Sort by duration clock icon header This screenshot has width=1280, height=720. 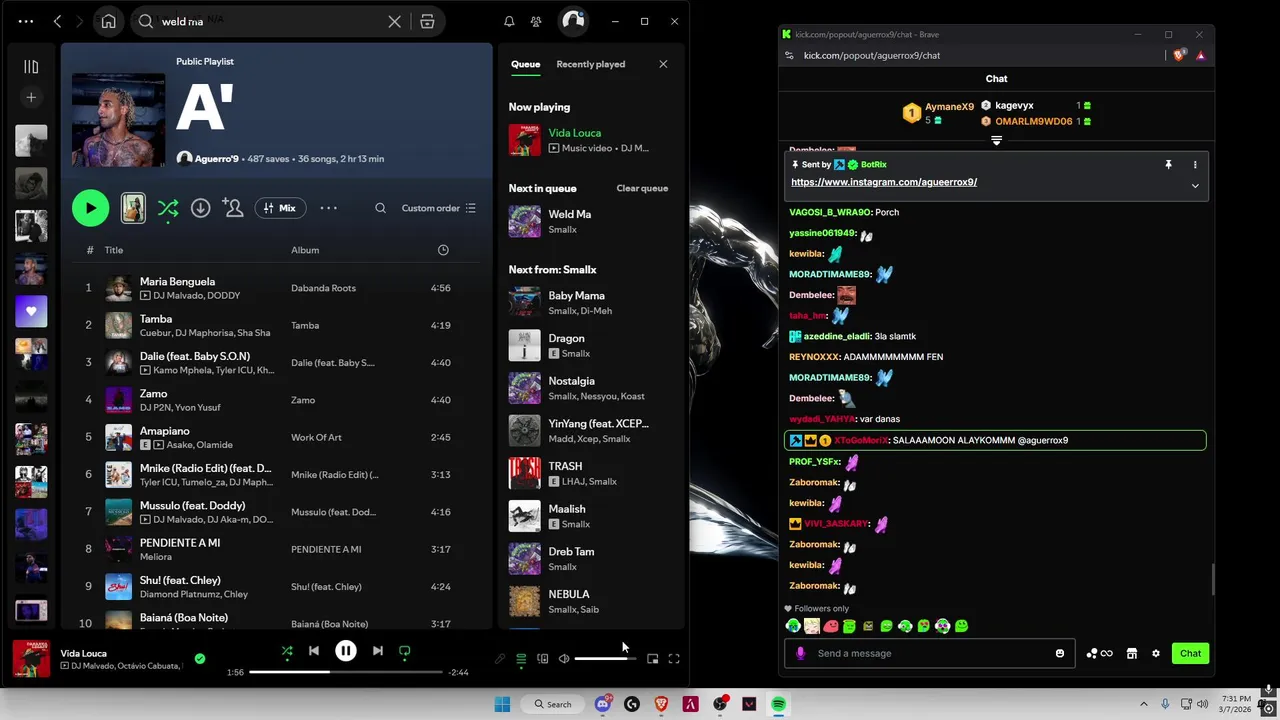[443, 250]
